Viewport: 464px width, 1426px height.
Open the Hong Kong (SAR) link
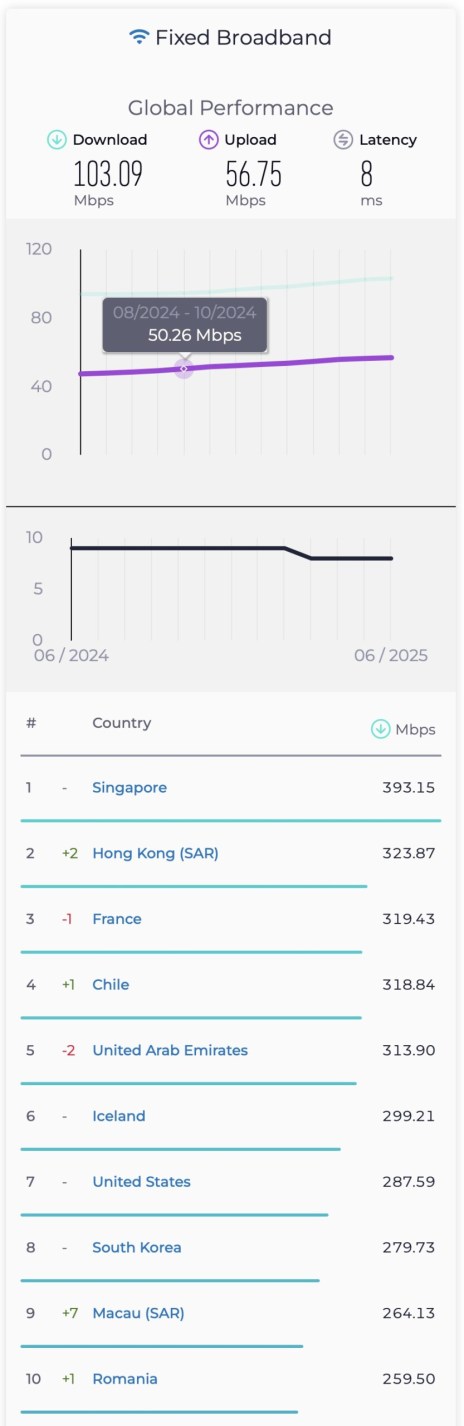155,853
